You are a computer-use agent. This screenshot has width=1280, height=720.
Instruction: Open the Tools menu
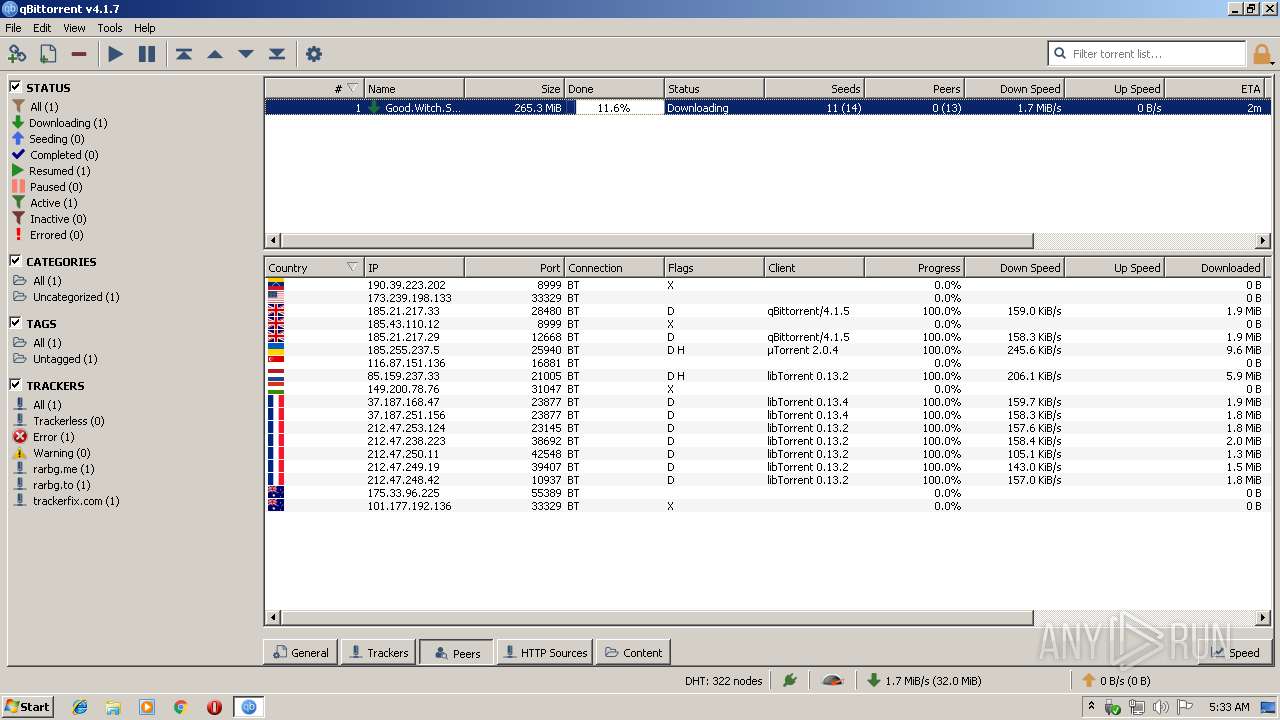click(110, 28)
